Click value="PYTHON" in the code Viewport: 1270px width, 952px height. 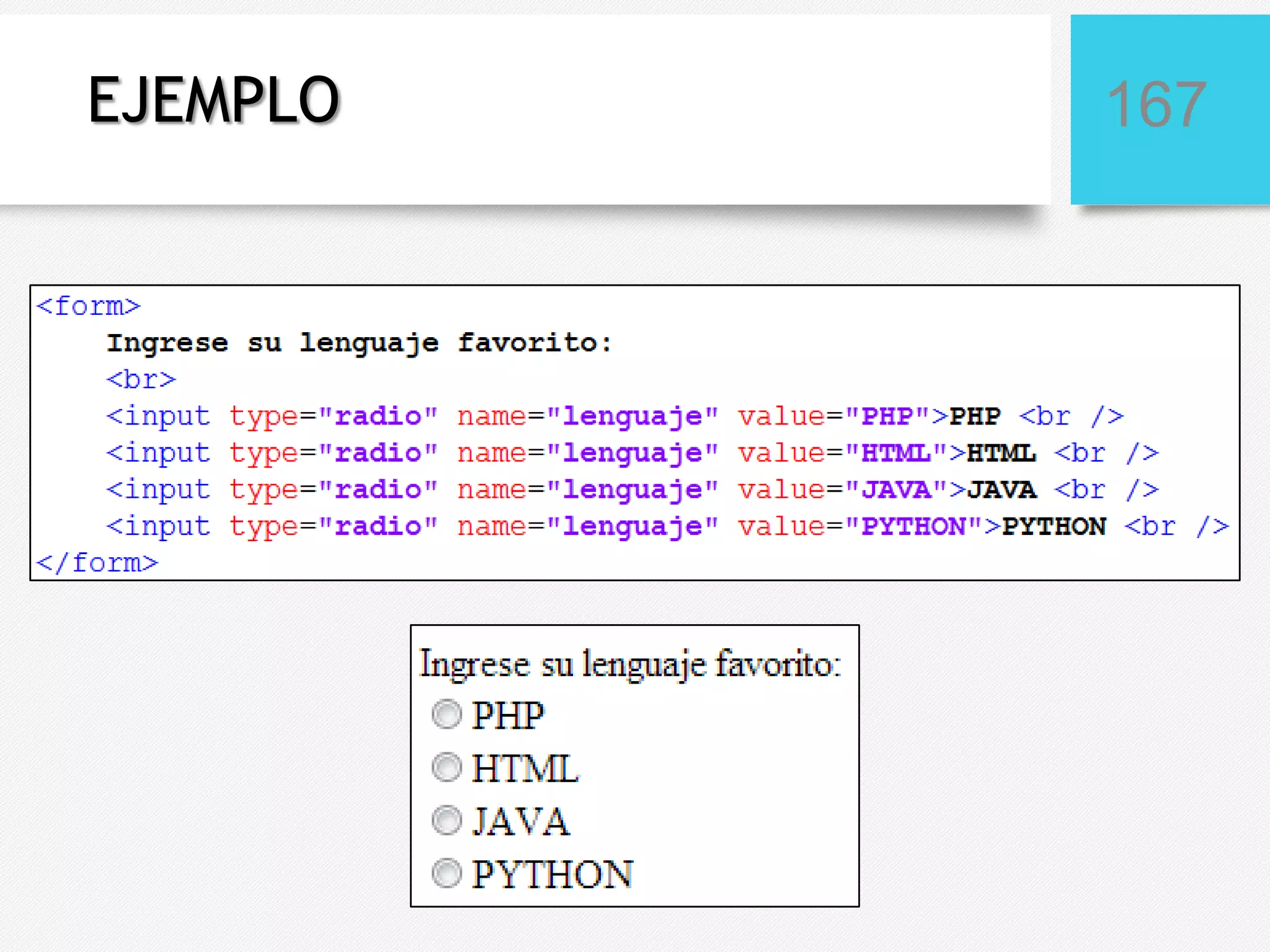[x=860, y=526]
